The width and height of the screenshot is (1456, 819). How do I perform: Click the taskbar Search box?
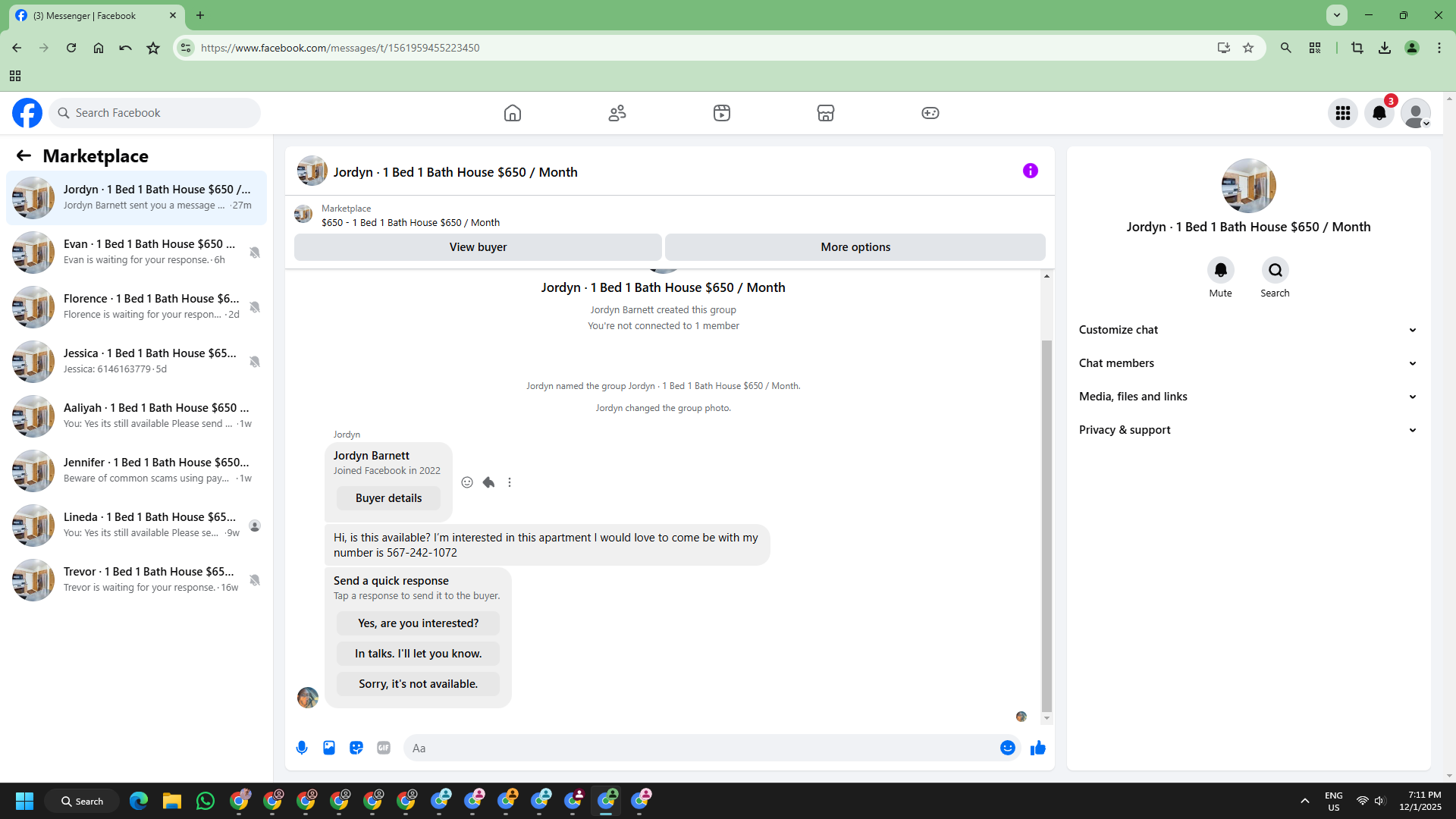click(x=82, y=801)
